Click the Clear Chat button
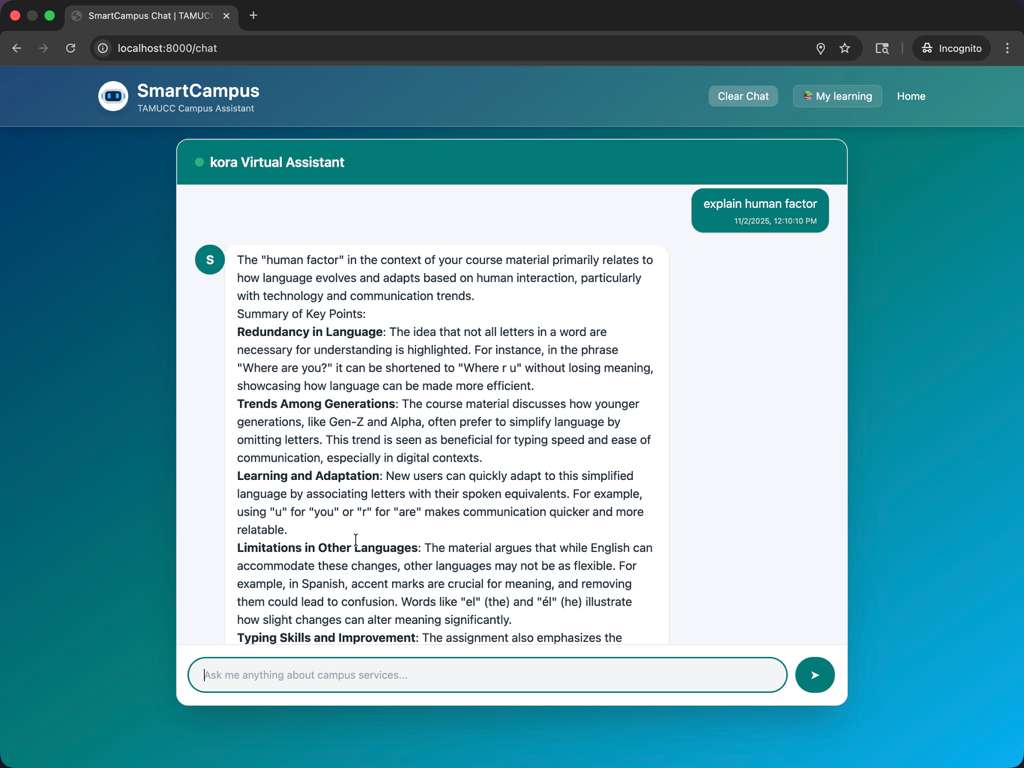The height and width of the screenshot is (768, 1024). pos(743,96)
